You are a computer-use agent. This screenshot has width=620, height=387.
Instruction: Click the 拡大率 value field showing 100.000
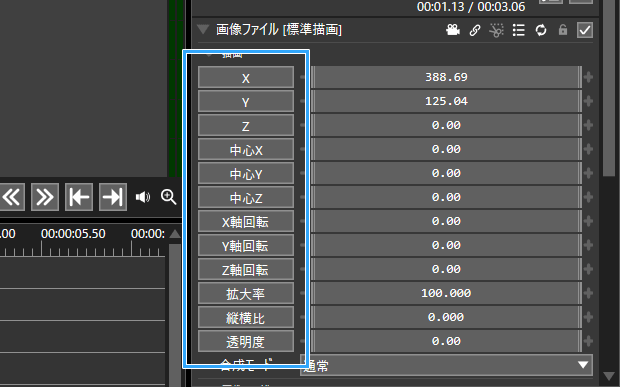(446, 293)
